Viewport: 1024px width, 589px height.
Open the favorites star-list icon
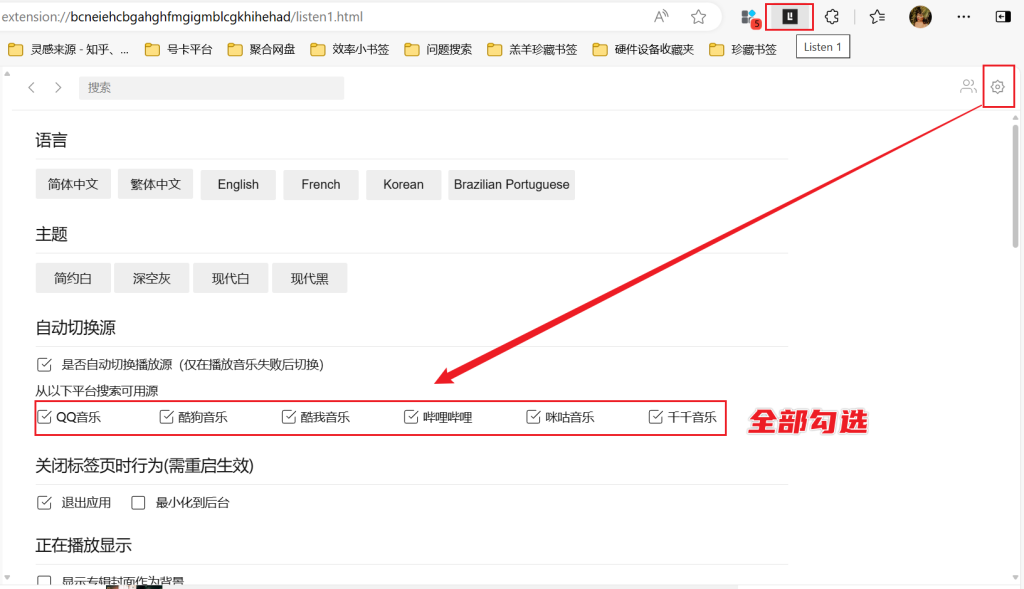(x=877, y=16)
